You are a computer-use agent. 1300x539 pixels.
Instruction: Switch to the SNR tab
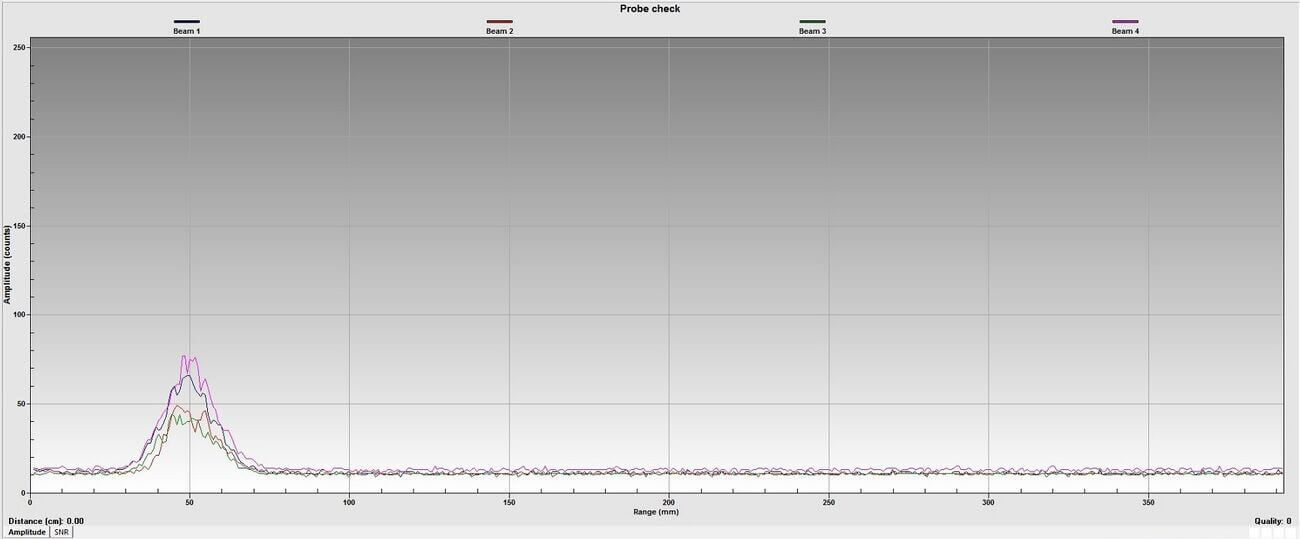61,532
